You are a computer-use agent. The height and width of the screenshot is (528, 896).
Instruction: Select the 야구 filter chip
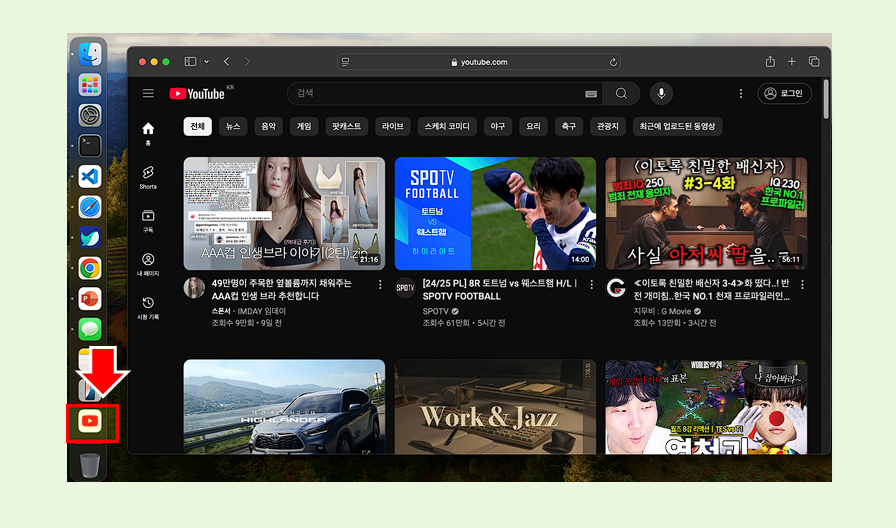tap(498, 126)
